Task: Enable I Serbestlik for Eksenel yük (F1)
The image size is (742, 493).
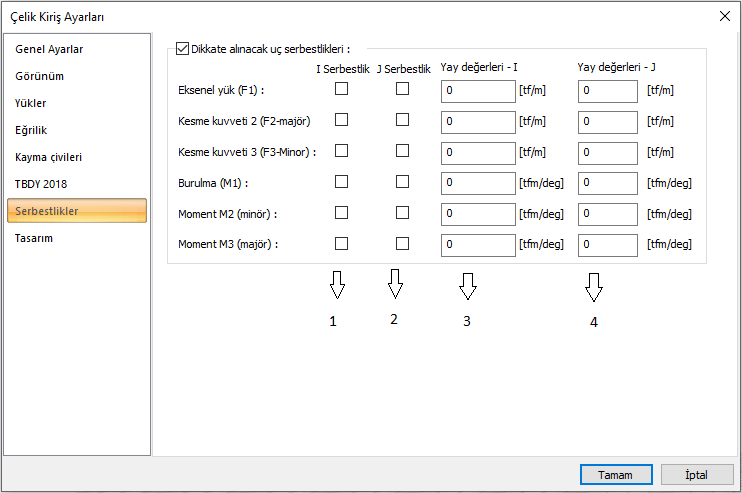Action: (x=341, y=89)
